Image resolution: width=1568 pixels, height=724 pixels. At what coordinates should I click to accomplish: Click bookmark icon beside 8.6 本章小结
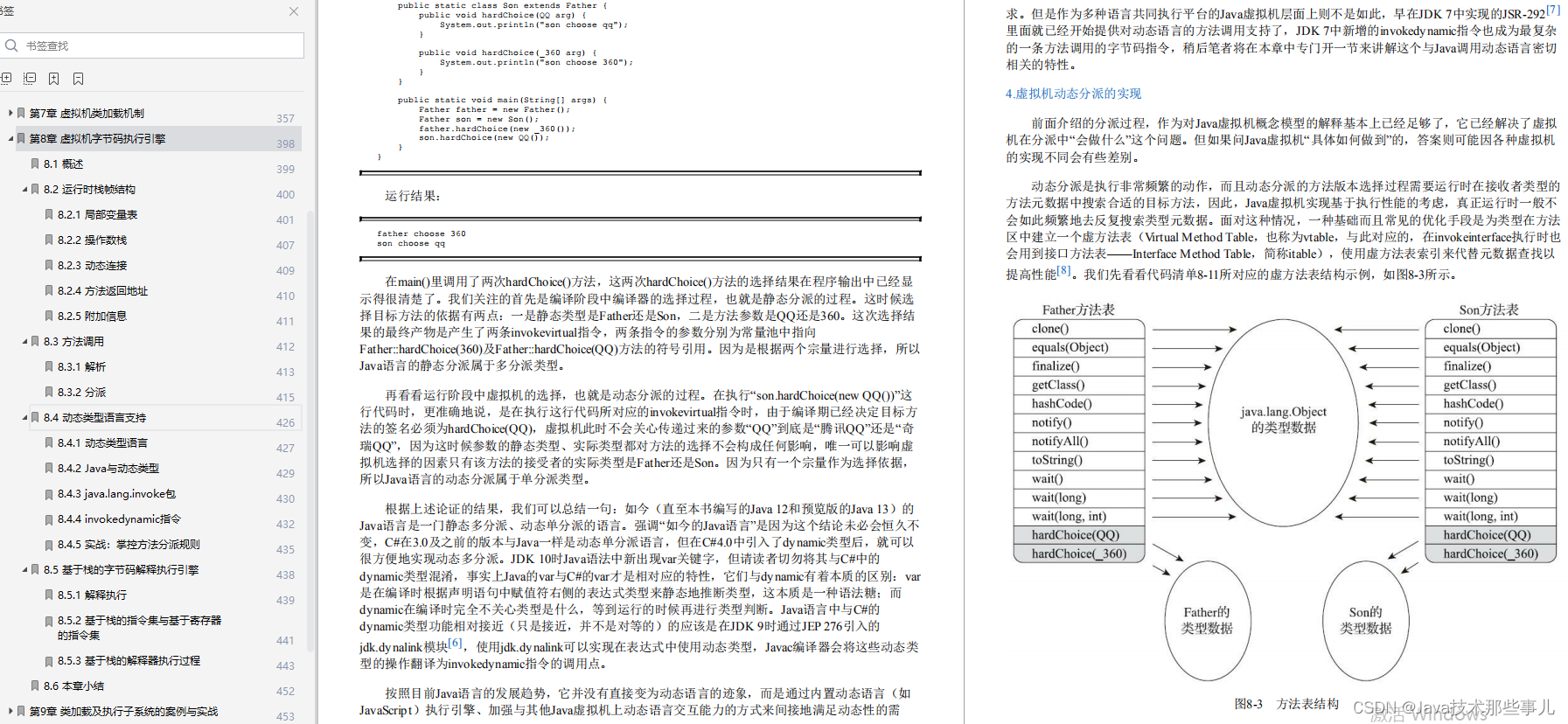[x=35, y=686]
